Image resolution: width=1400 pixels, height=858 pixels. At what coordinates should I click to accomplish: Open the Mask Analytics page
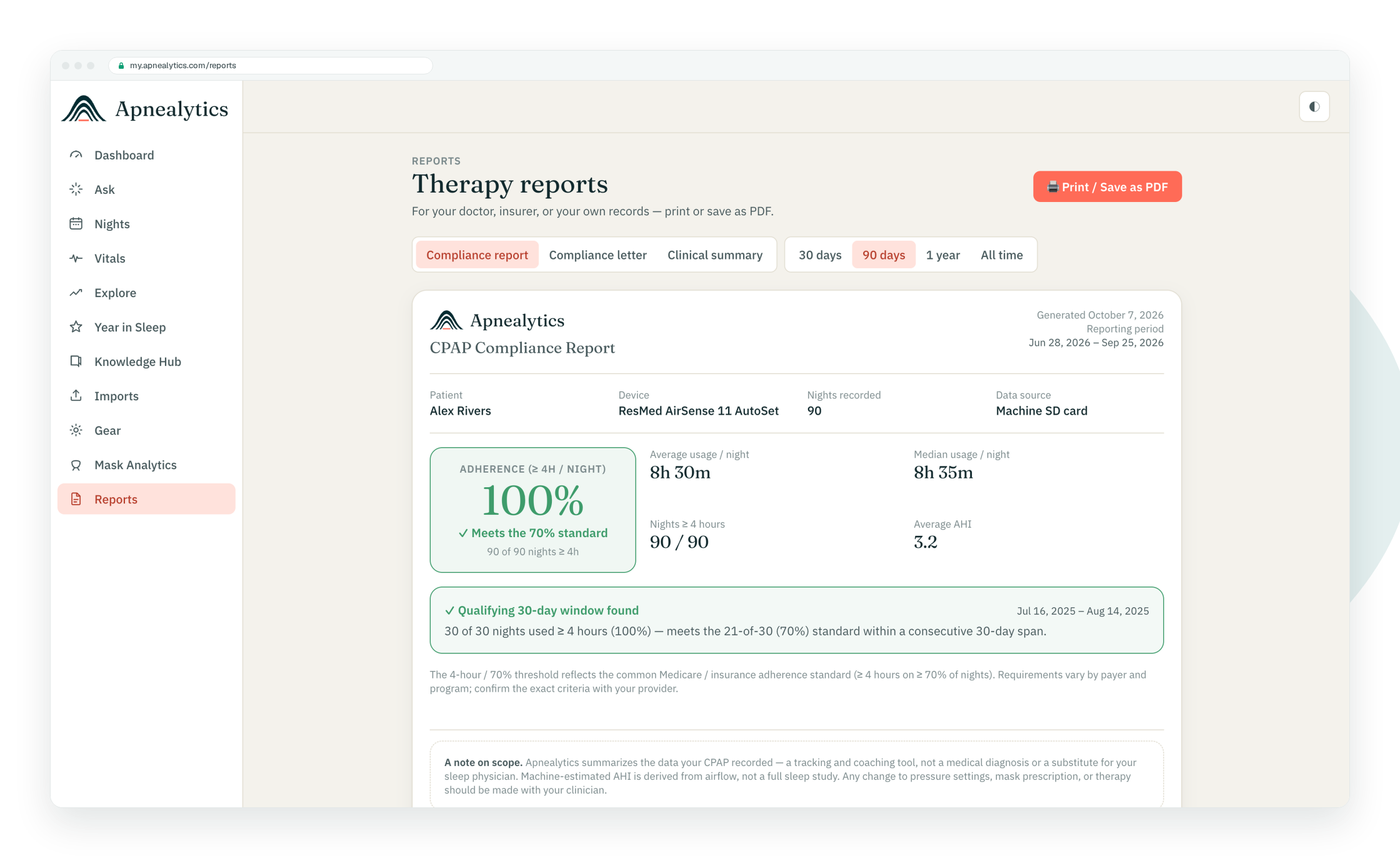pos(146,465)
